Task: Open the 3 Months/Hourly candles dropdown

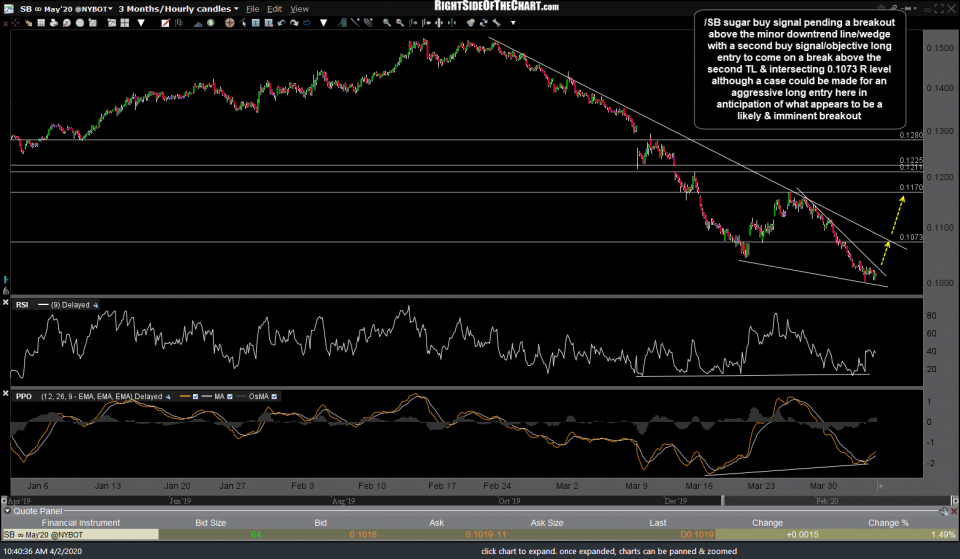Action: (x=180, y=8)
